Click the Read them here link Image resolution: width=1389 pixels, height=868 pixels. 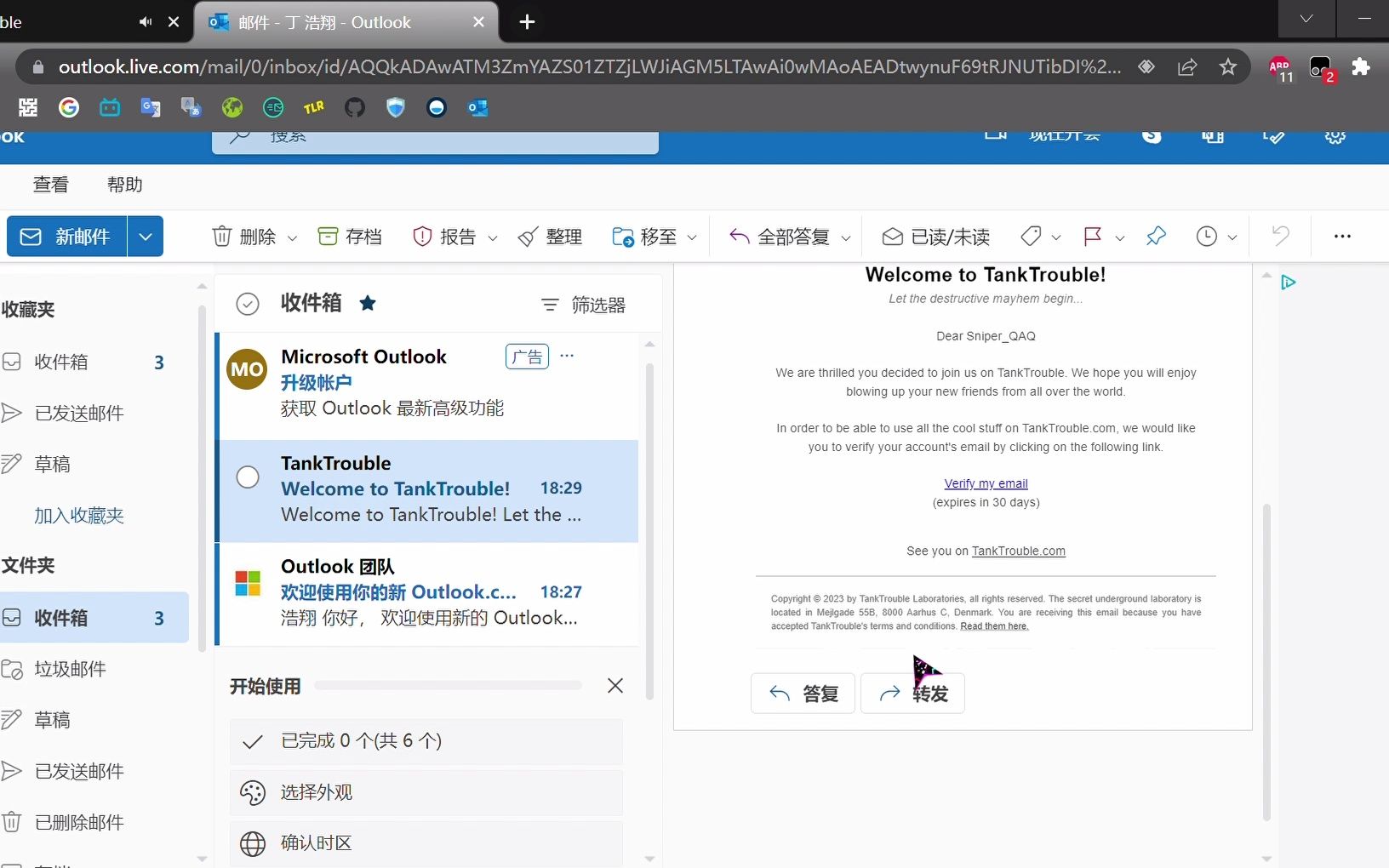pyautogui.click(x=994, y=626)
